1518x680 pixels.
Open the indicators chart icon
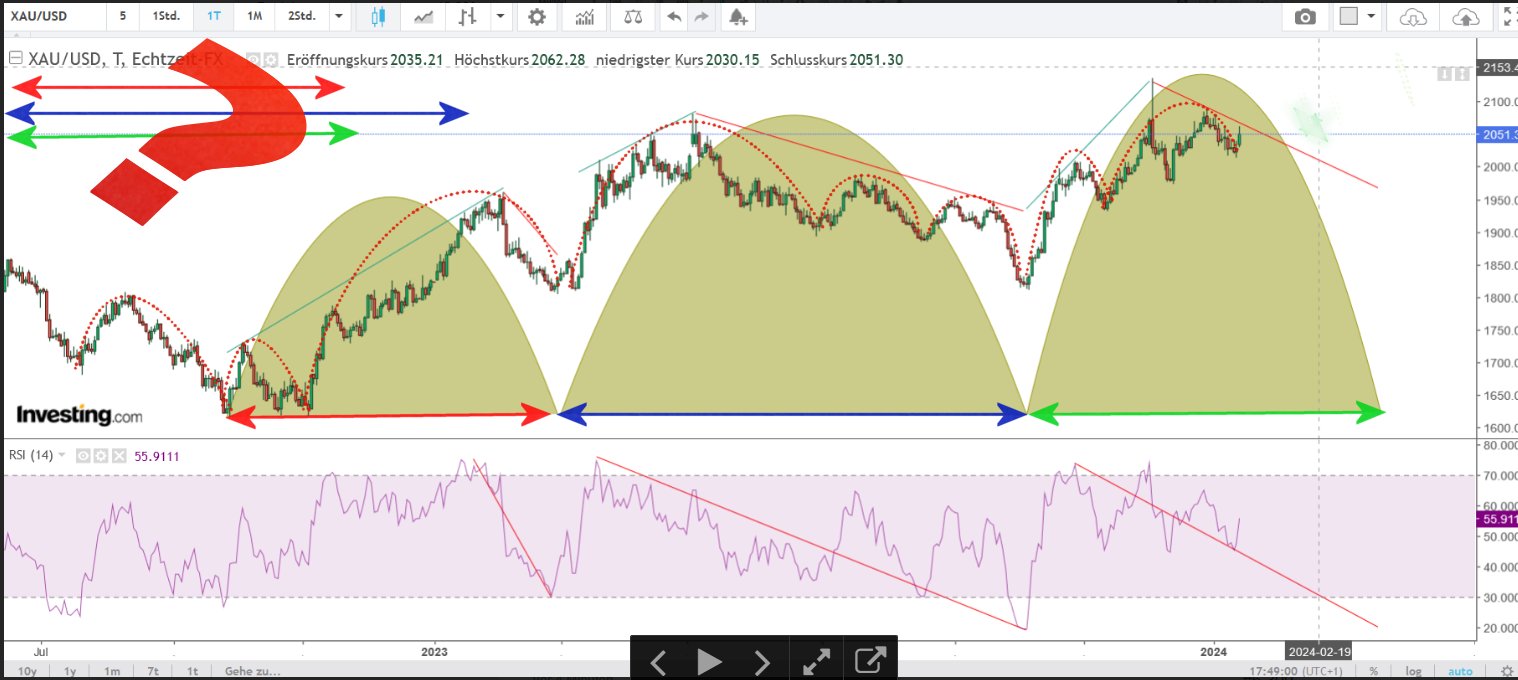click(x=585, y=17)
